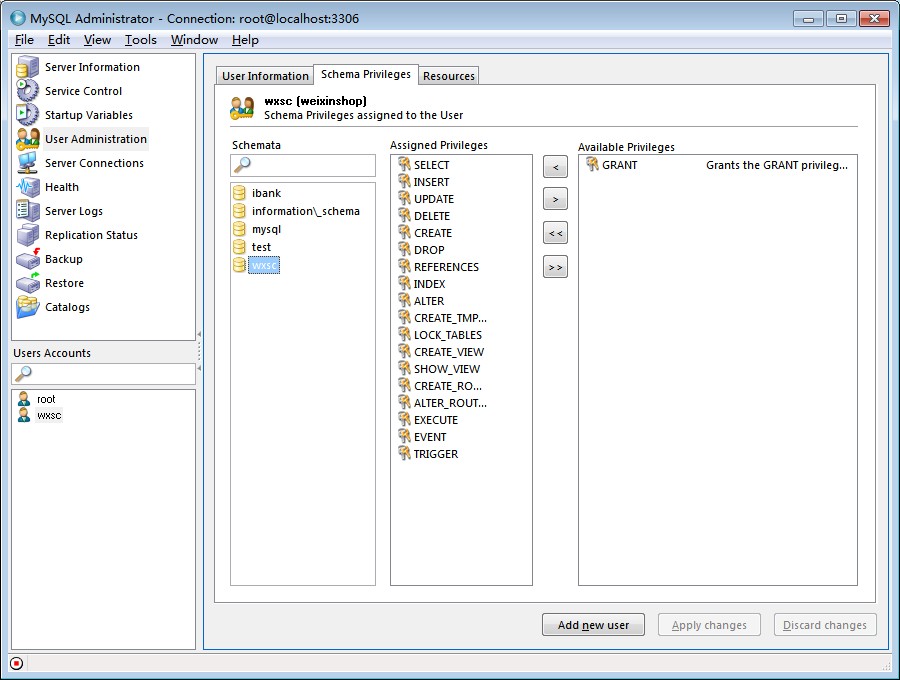900x680 pixels.
Task: Select the DELETE privilege
Action: point(432,216)
